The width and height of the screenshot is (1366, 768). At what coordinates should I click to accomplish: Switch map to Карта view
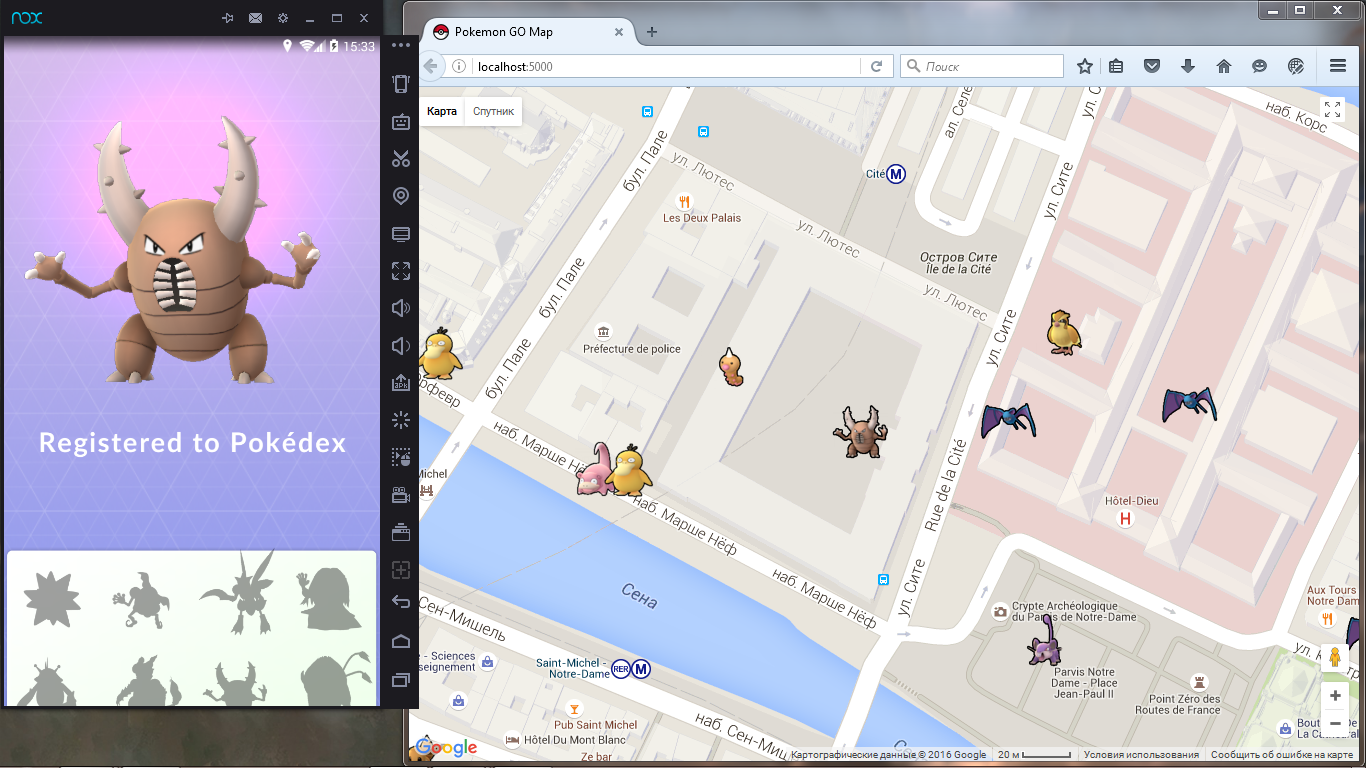(442, 111)
